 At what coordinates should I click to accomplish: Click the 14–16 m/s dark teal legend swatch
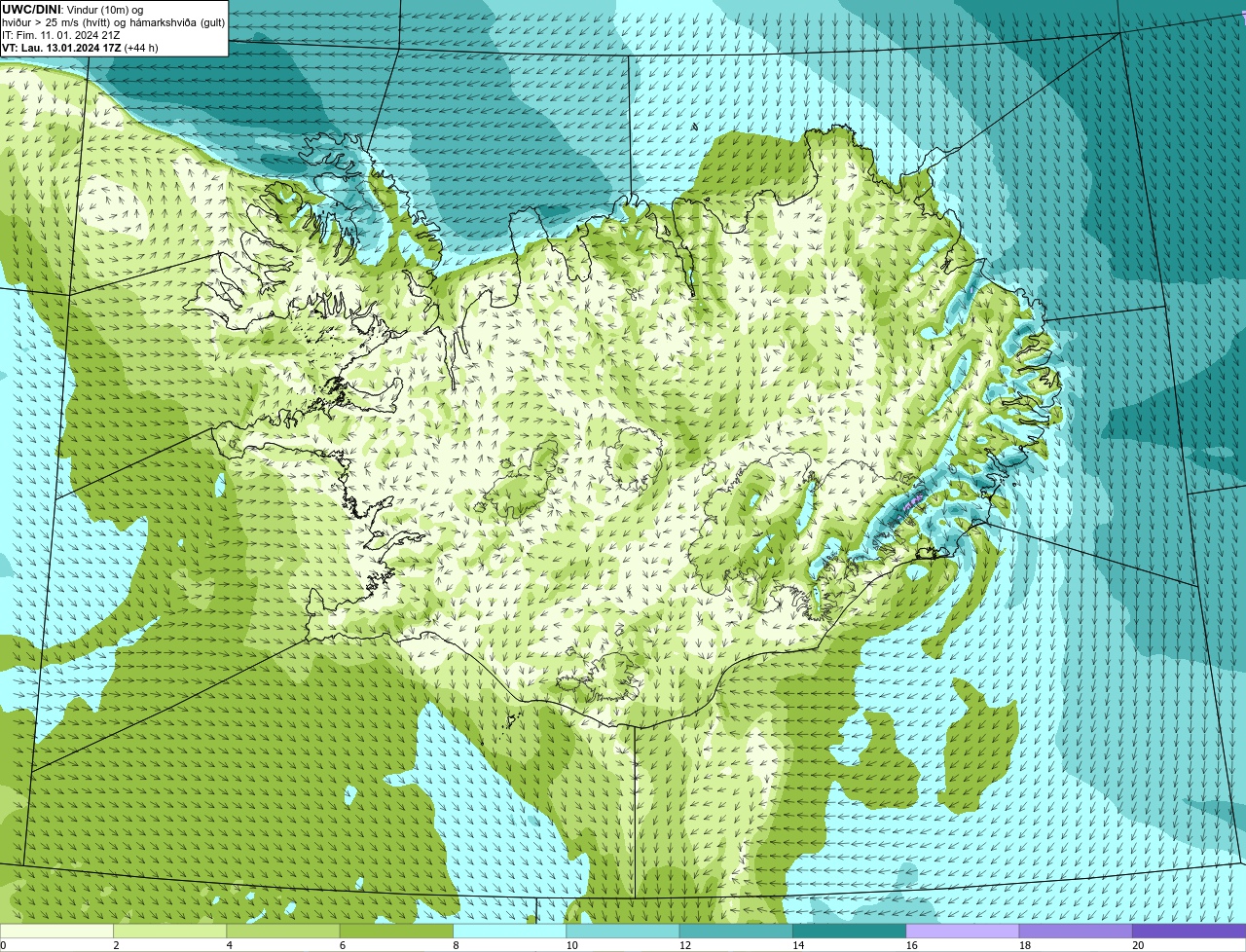pos(849,931)
